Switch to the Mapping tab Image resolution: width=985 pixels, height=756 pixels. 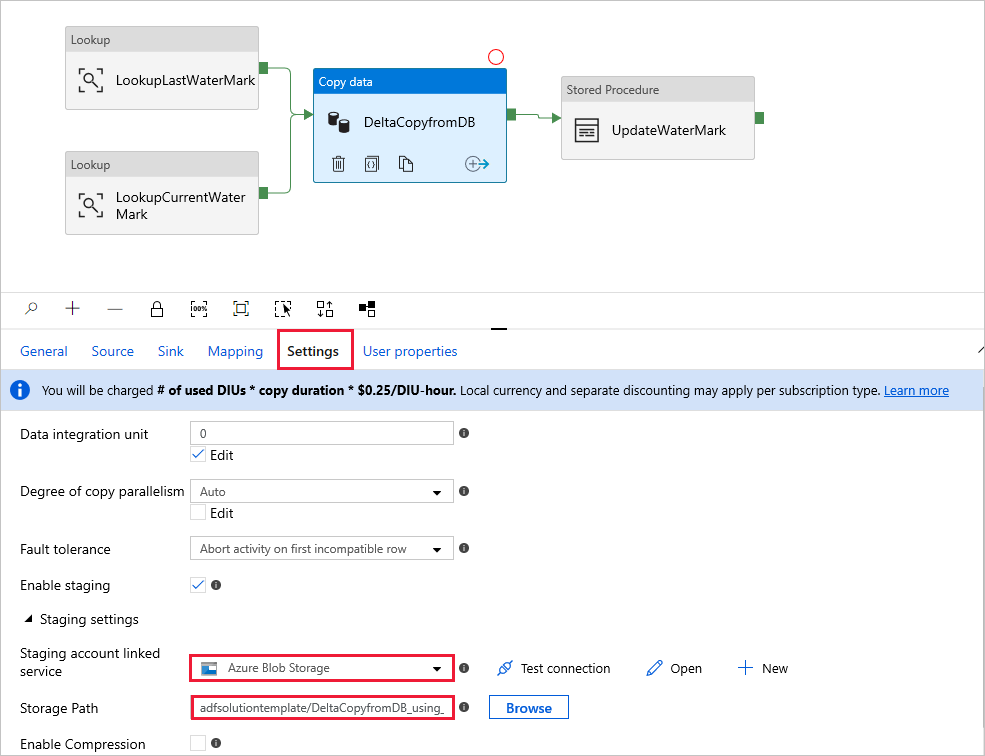[235, 351]
